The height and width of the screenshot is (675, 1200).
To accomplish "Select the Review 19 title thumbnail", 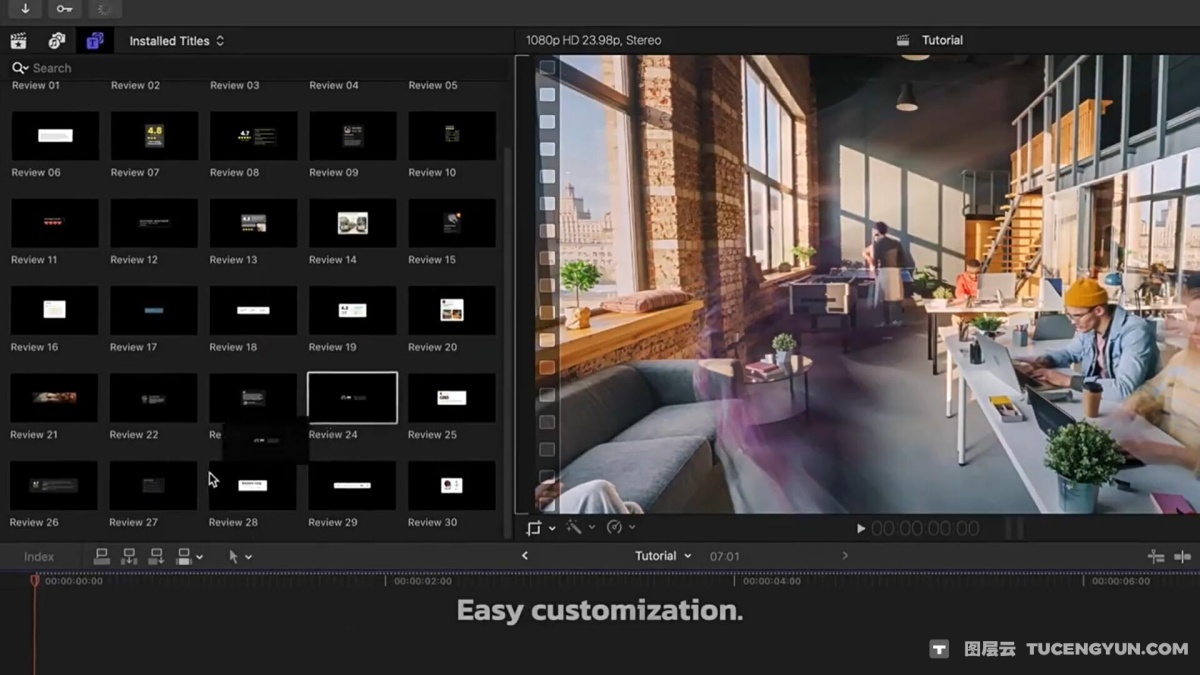I will click(352, 311).
